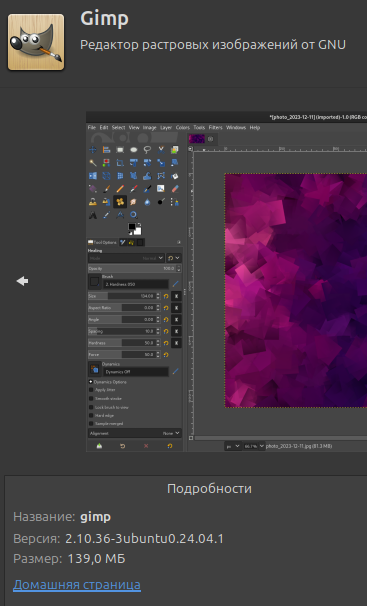Viewport: 367px width, 606px height.
Task: Choose the Blur/Sharpen droplet tool
Action: [x=147, y=202]
